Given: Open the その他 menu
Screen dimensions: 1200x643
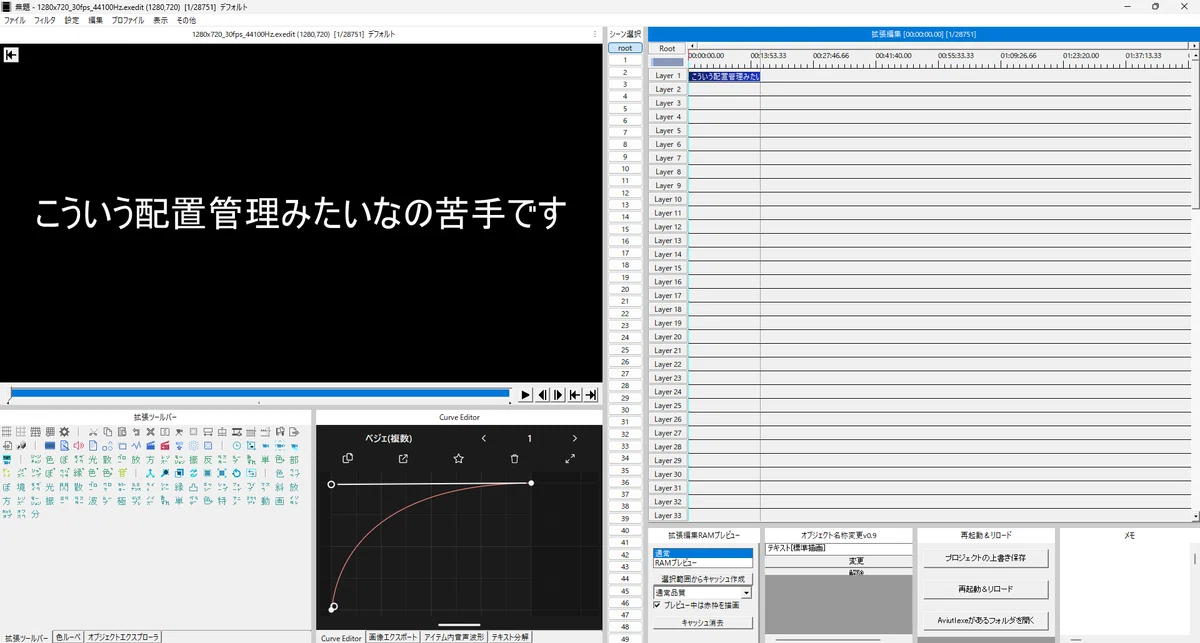Looking at the screenshot, I should (x=186, y=20).
